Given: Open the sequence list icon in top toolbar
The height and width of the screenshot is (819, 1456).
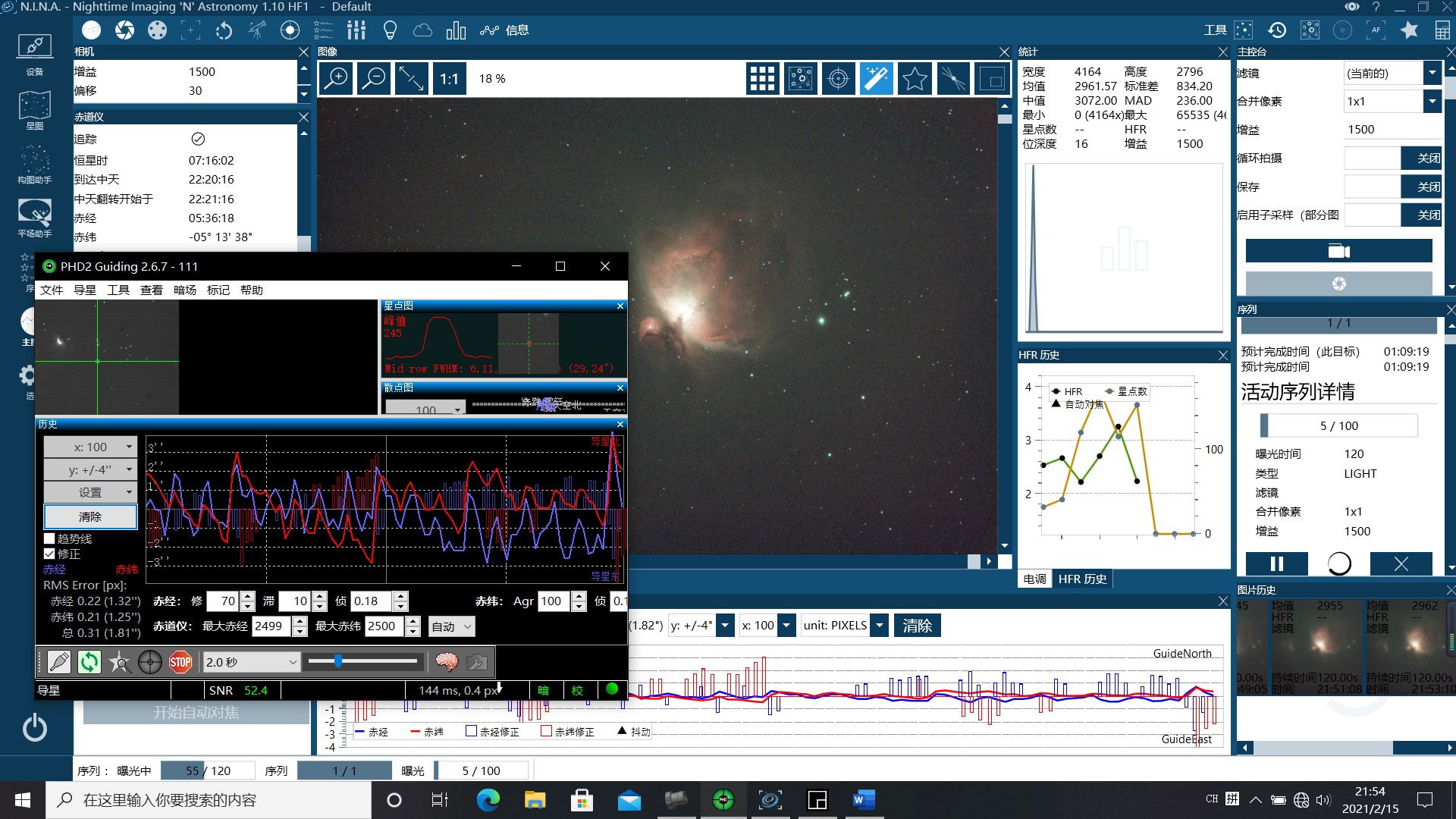Looking at the screenshot, I should (x=323, y=30).
